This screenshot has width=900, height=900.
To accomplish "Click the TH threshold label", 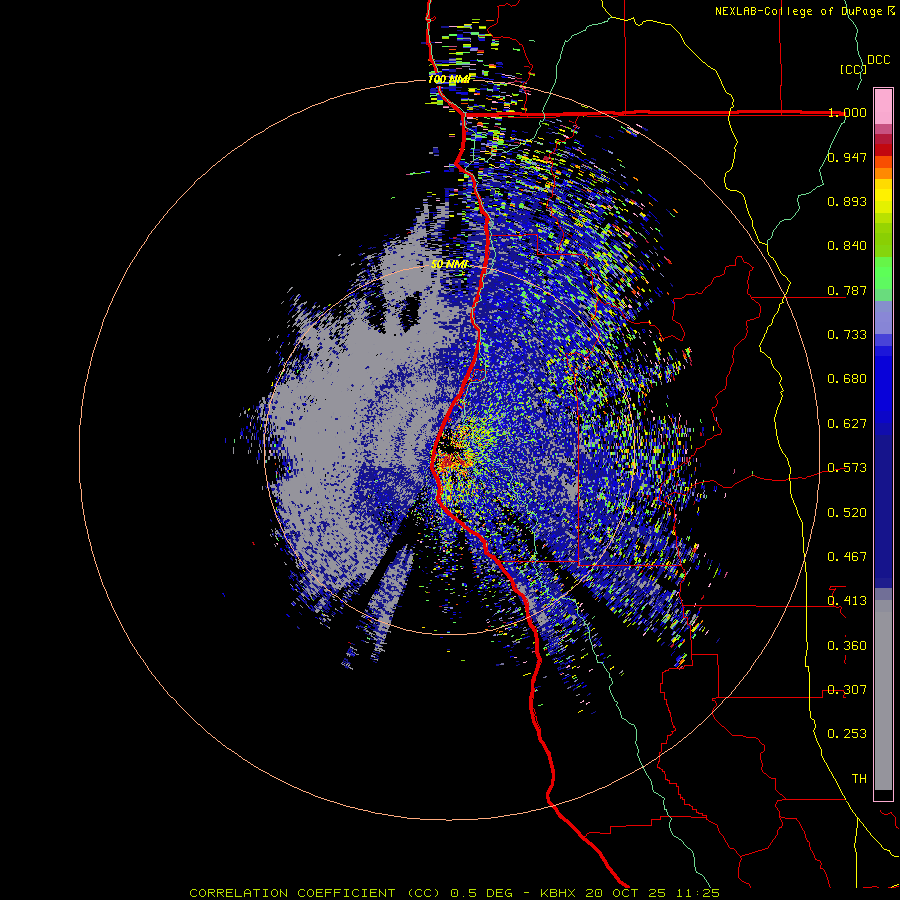I will click(x=859, y=779).
